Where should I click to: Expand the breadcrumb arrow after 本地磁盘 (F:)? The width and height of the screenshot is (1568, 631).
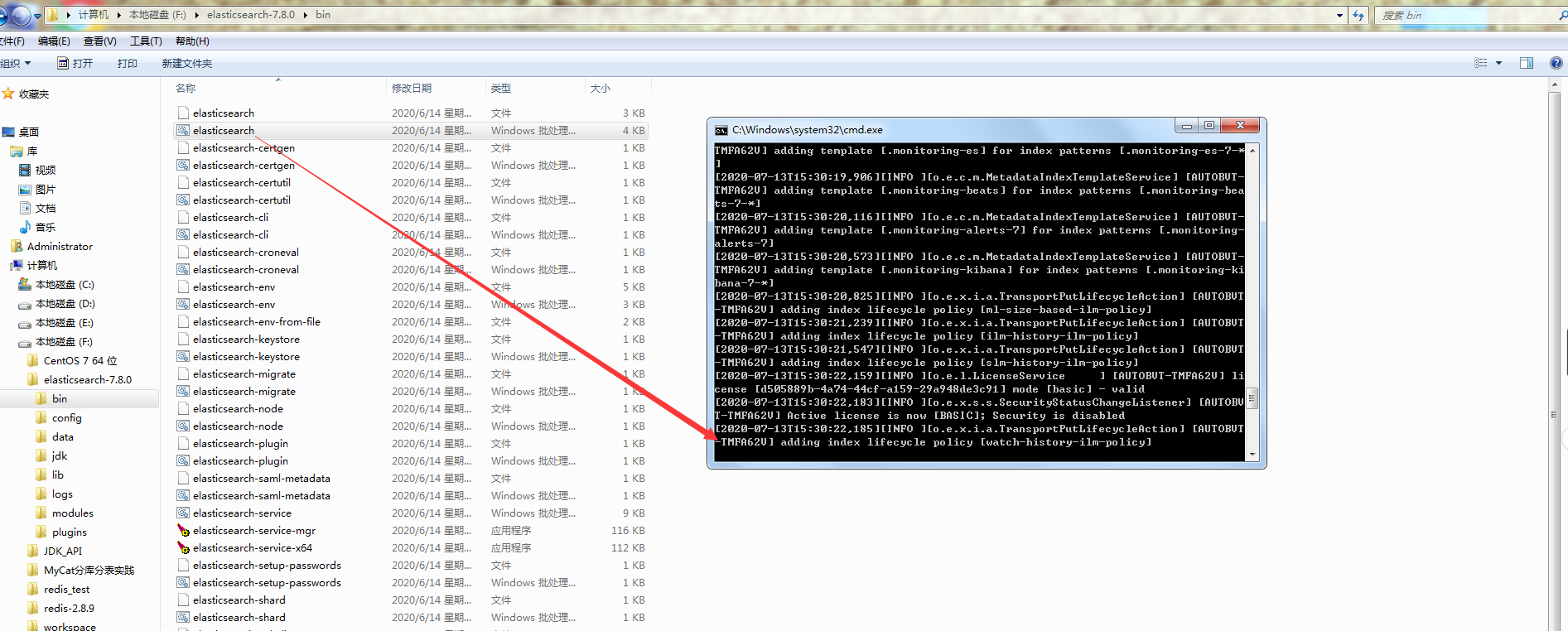pos(196,15)
